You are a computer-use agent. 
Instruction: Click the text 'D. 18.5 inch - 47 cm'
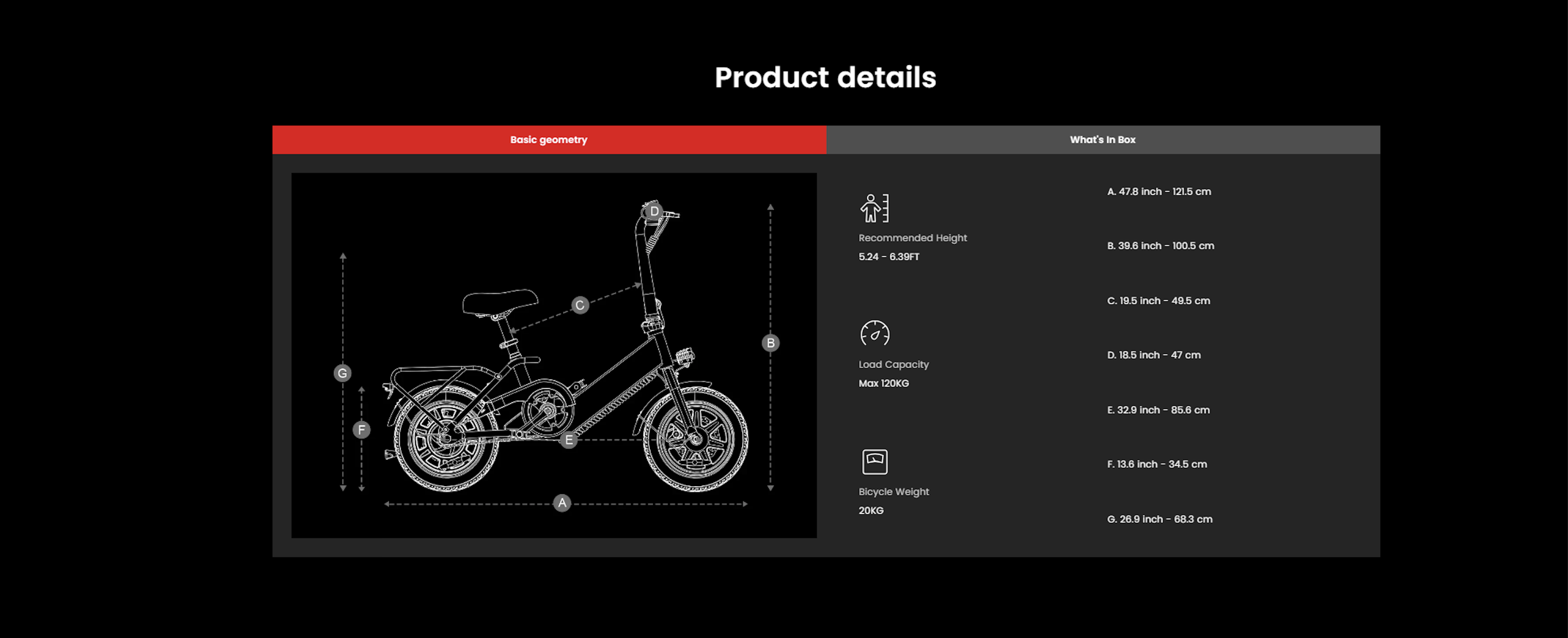[x=1154, y=354]
